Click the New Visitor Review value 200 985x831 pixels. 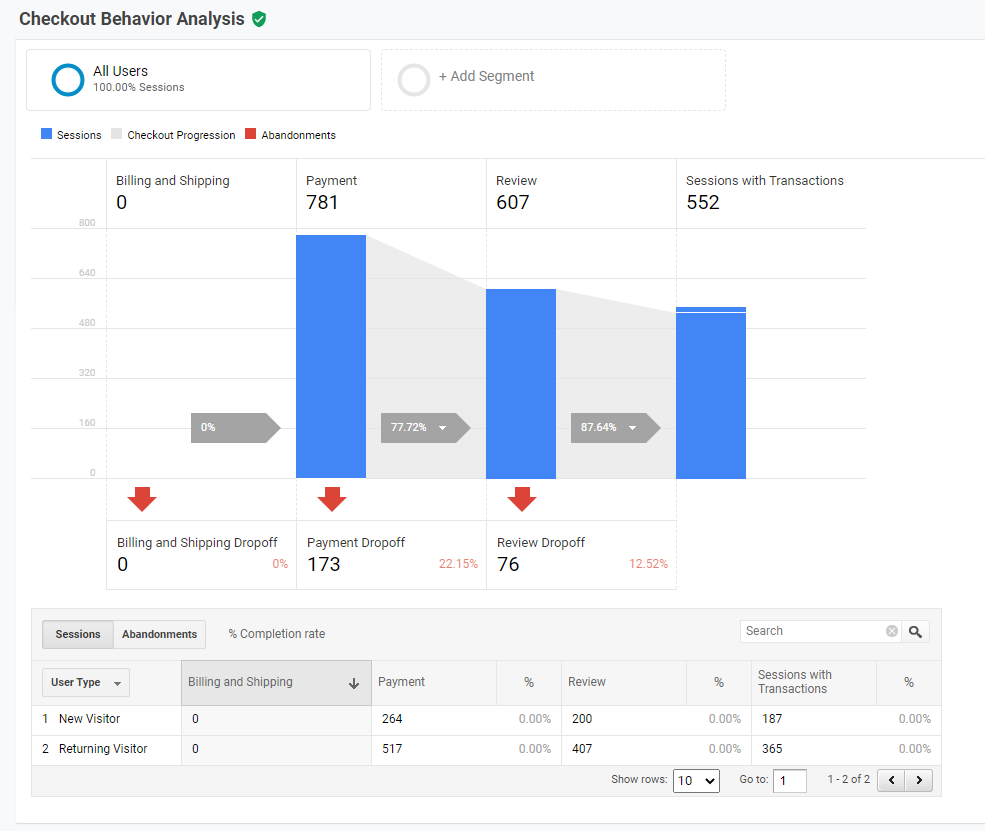coord(582,719)
